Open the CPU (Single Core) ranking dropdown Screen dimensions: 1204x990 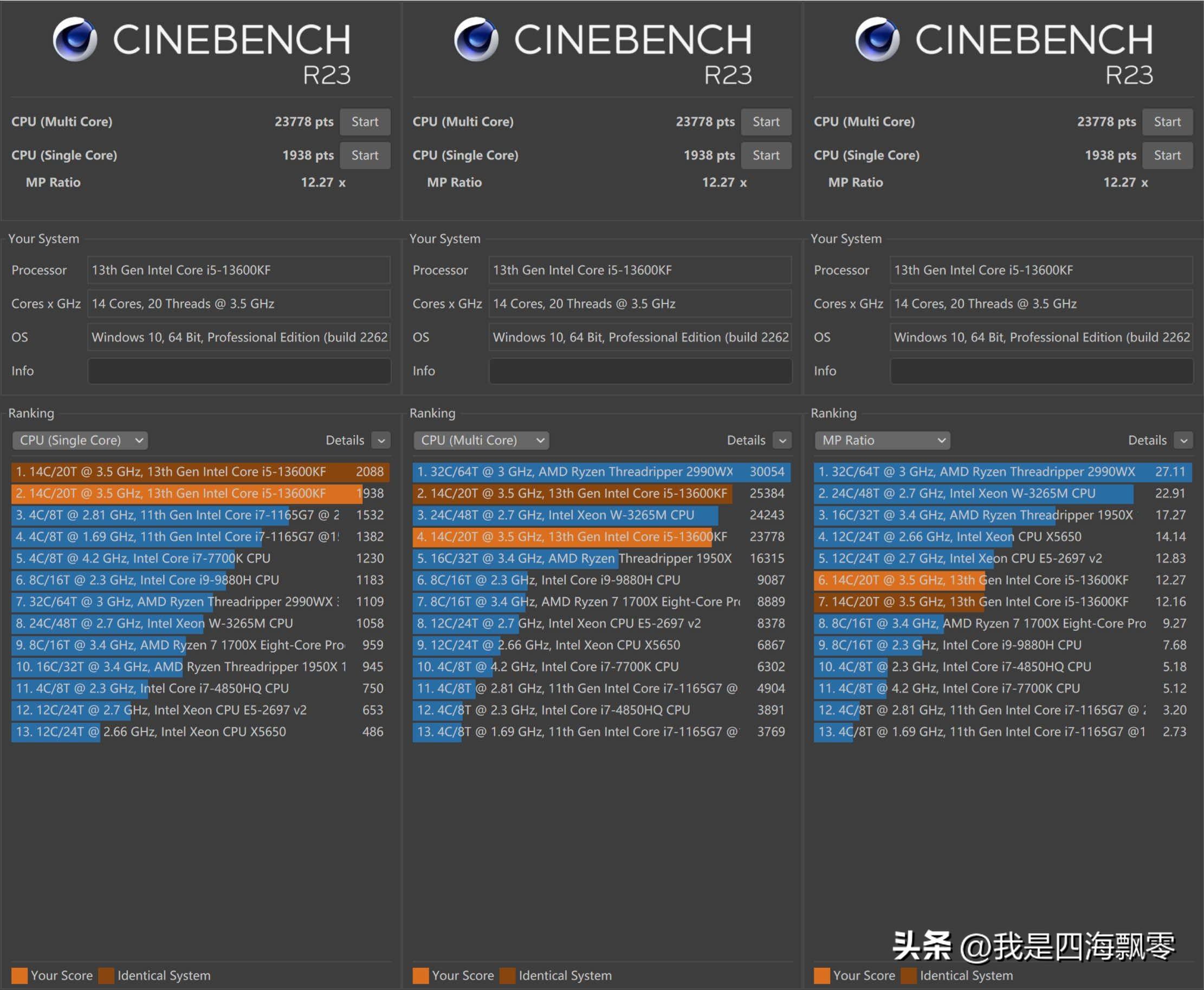(80, 440)
